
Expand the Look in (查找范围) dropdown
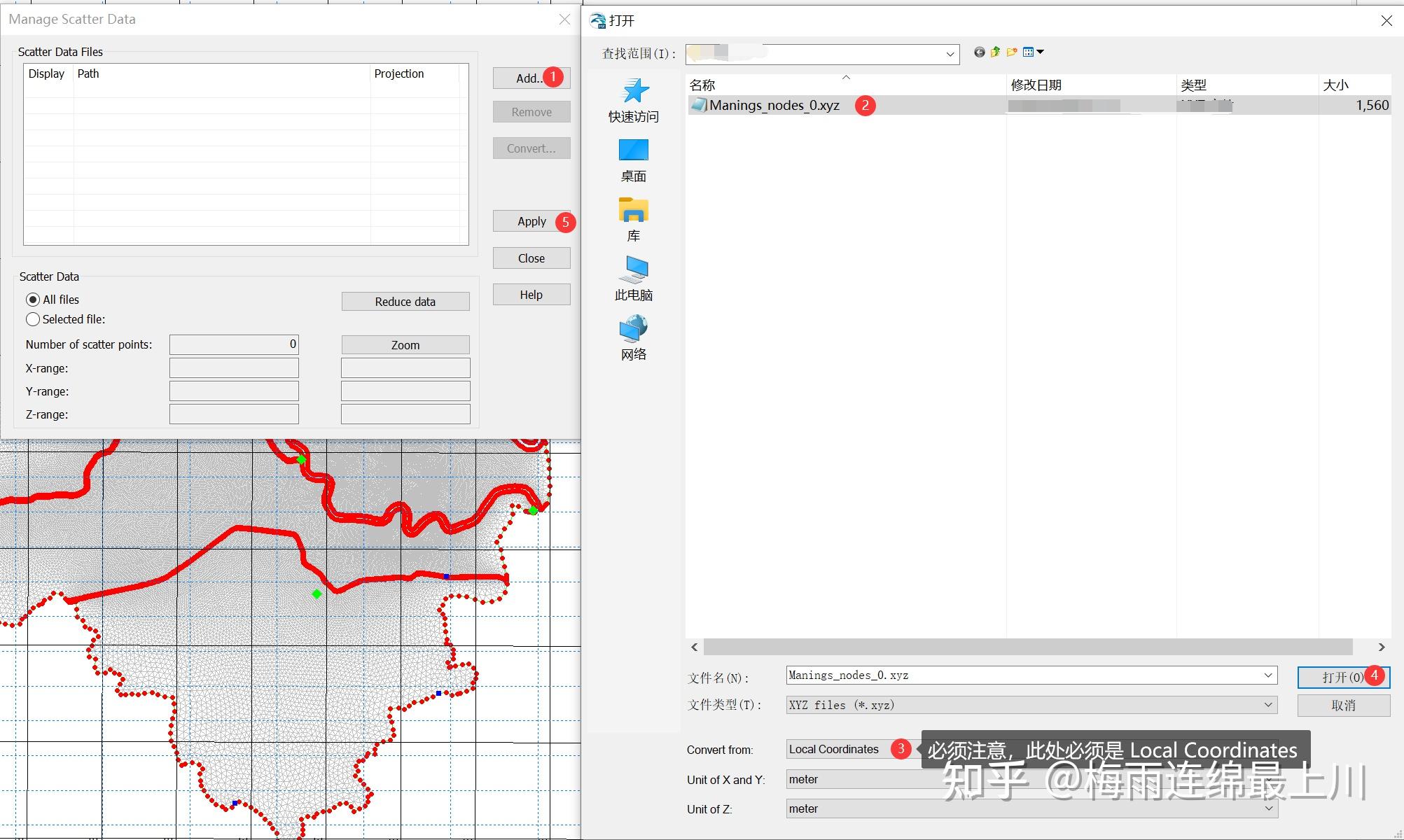pyautogui.click(x=950, y=54)
